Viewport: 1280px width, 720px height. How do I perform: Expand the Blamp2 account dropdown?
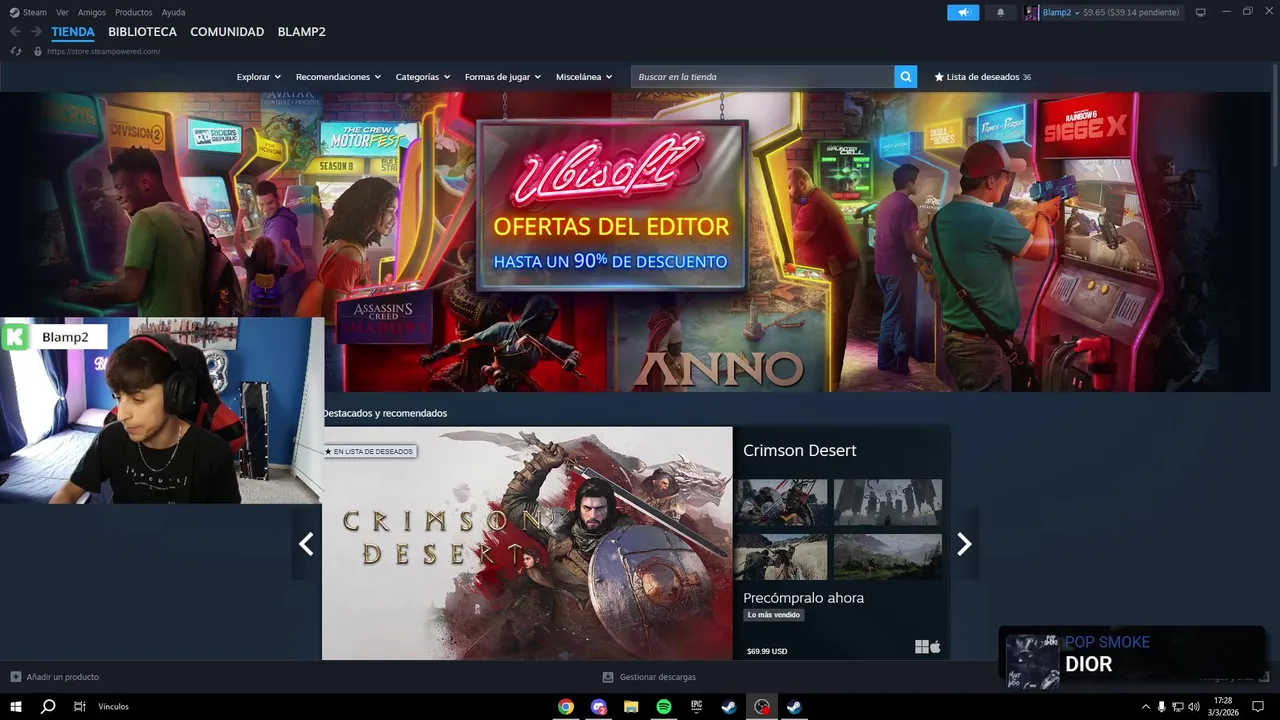coord(1077,13)
